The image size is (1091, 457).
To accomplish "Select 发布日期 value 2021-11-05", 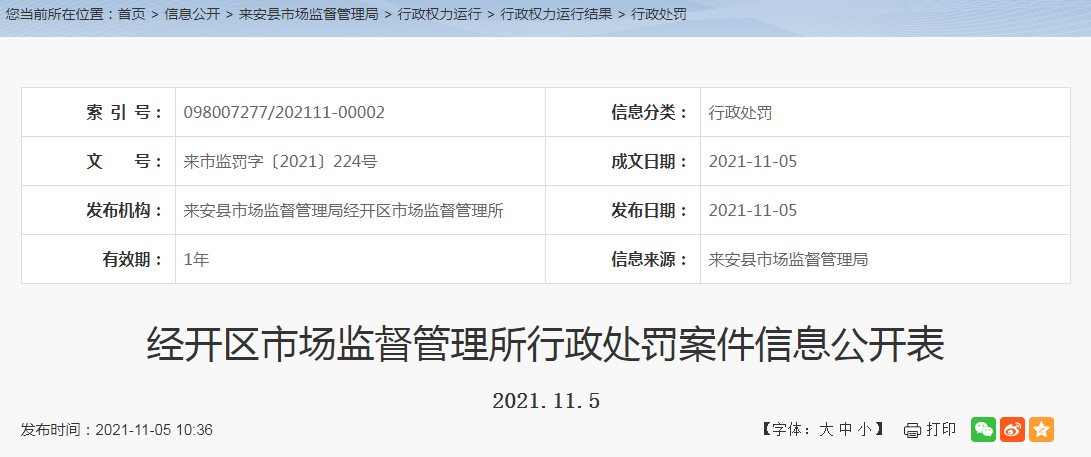I will (x=753, y=211).
